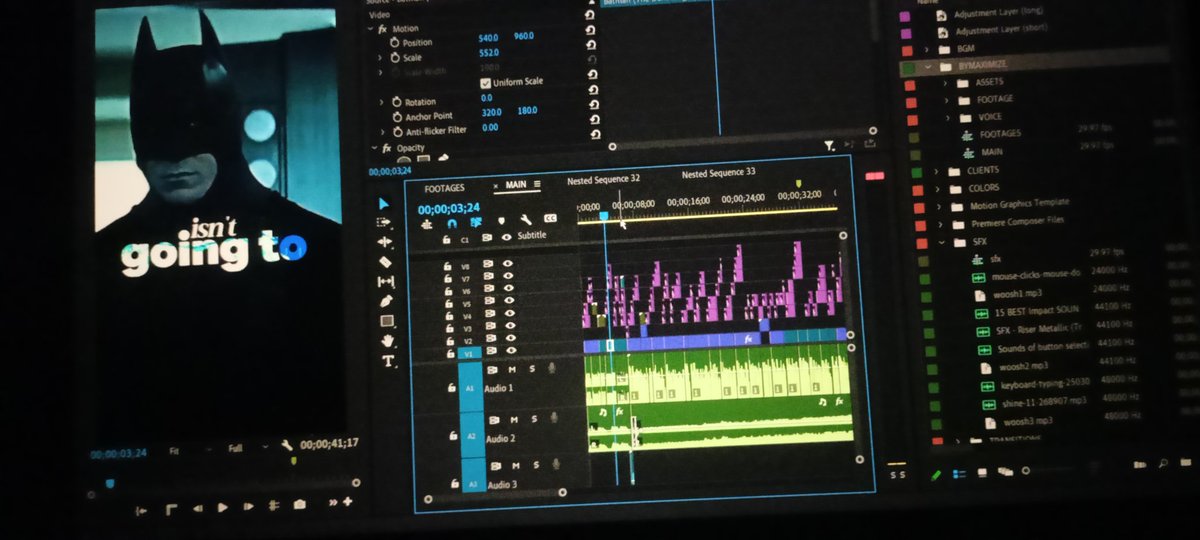Step forward one frame in Program Monitor
The height and width of the screenshot is (540, 1200).
click(x=248, y=507)
